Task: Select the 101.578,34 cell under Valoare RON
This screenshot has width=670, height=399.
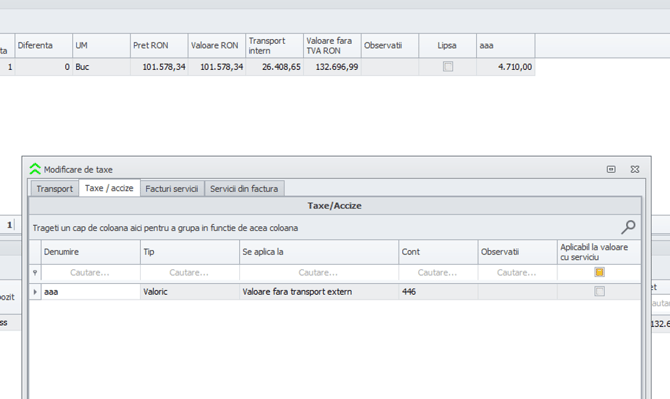Action: pyautogui.click(x=217, y=67)
